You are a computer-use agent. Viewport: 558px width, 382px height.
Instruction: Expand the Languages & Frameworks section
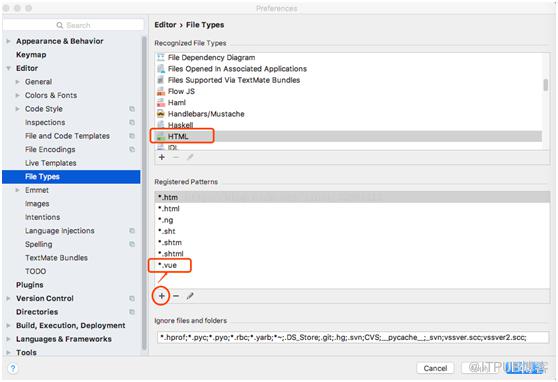pyautogui.click(x=8, y=339)
